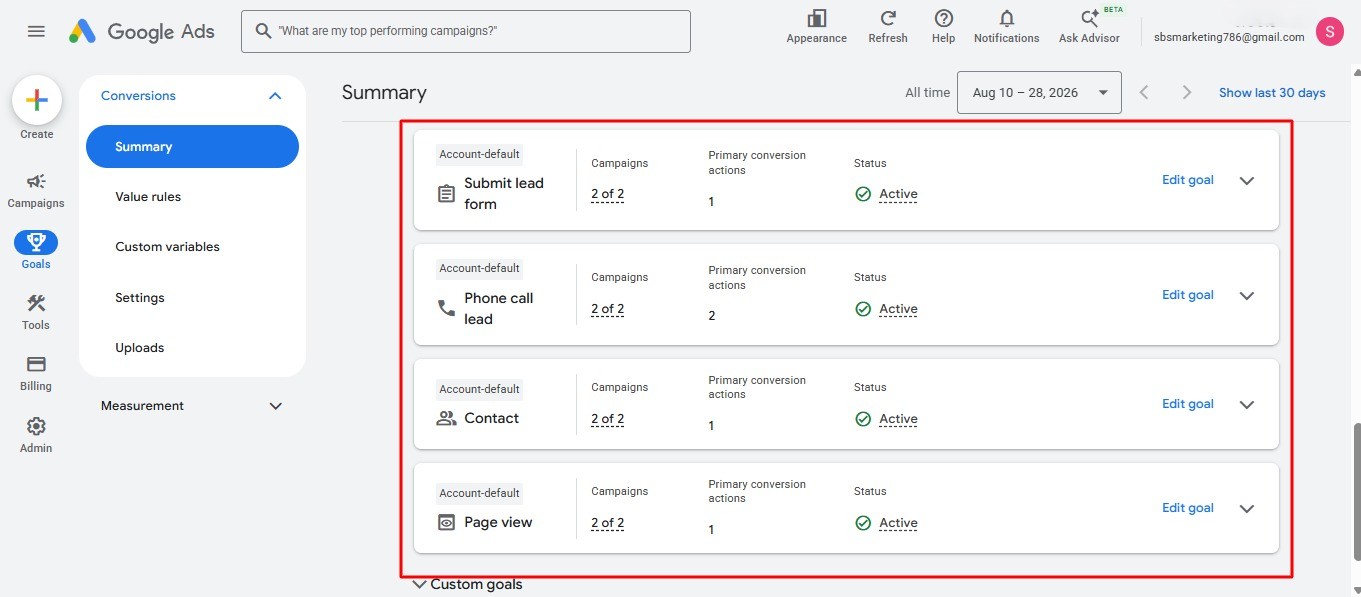Open Tools in sidebar
Viewport: 1361px width, 597px height.
(36, 311)
